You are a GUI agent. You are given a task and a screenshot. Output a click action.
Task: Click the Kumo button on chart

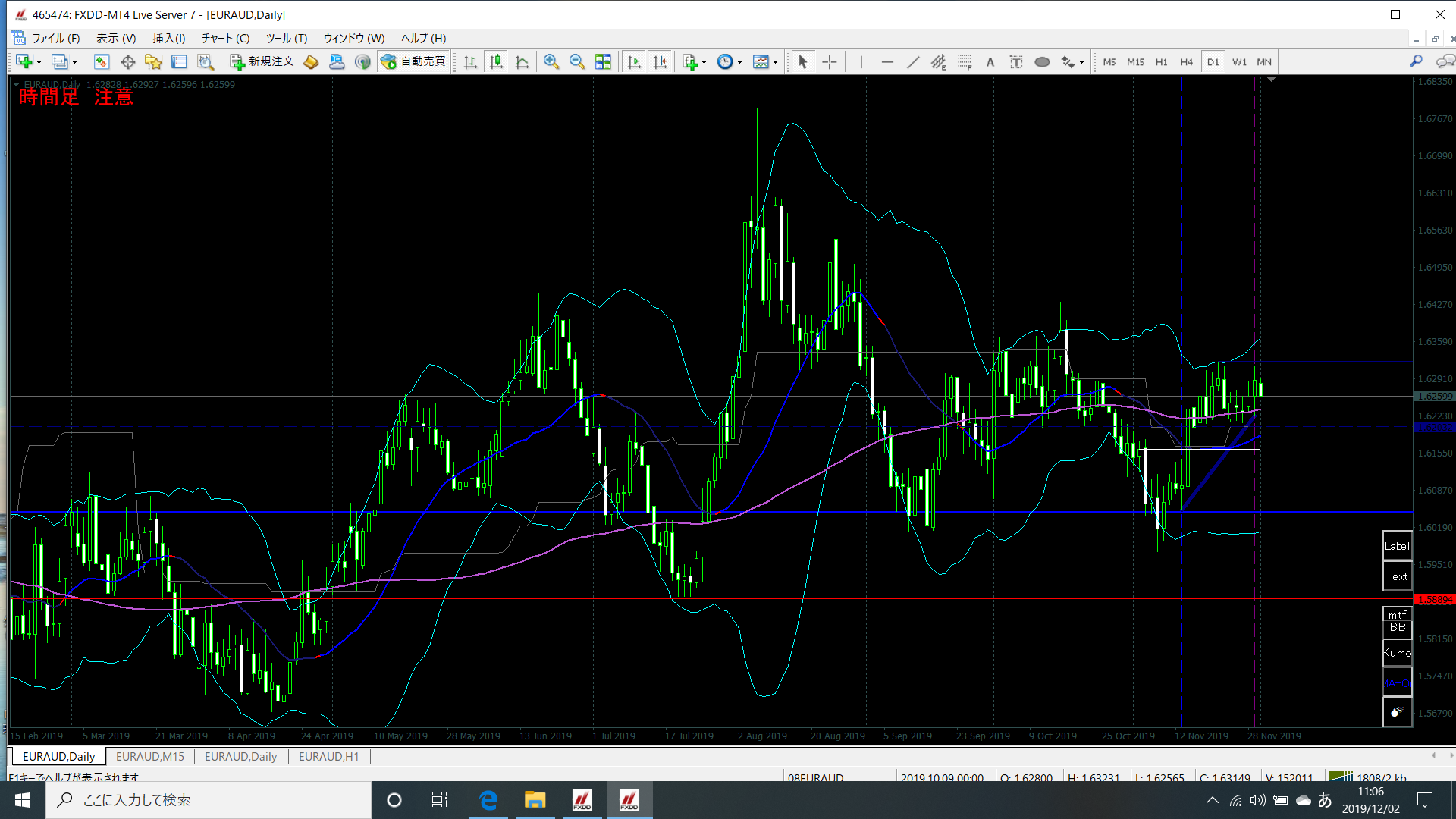tap(1397, 653)
